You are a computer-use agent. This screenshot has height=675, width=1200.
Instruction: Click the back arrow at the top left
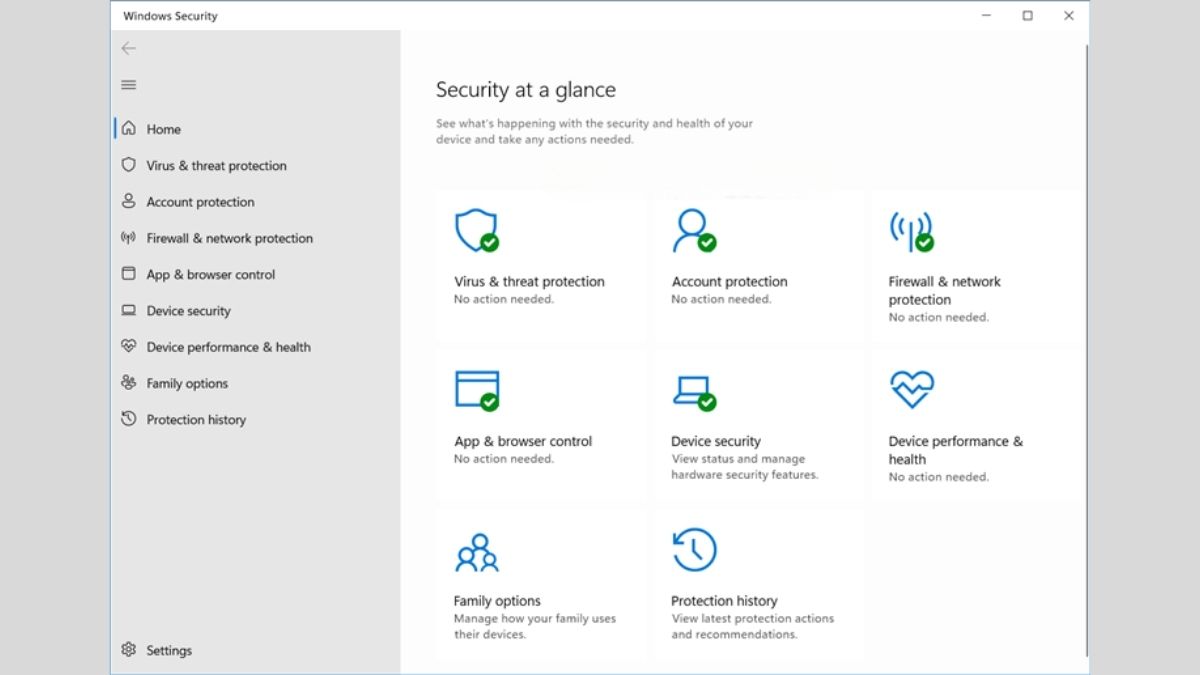128,48
